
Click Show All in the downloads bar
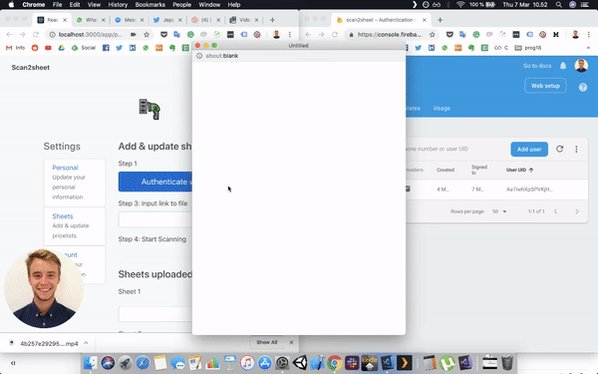pyautogui.click(x=267, y=342)
